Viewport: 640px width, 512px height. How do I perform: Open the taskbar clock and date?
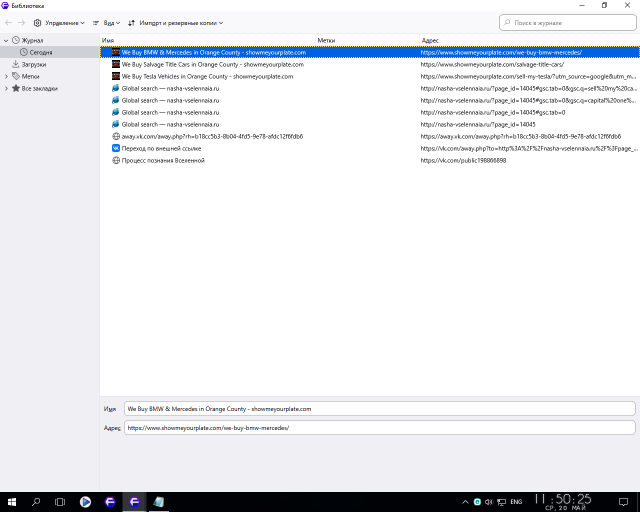563,502
